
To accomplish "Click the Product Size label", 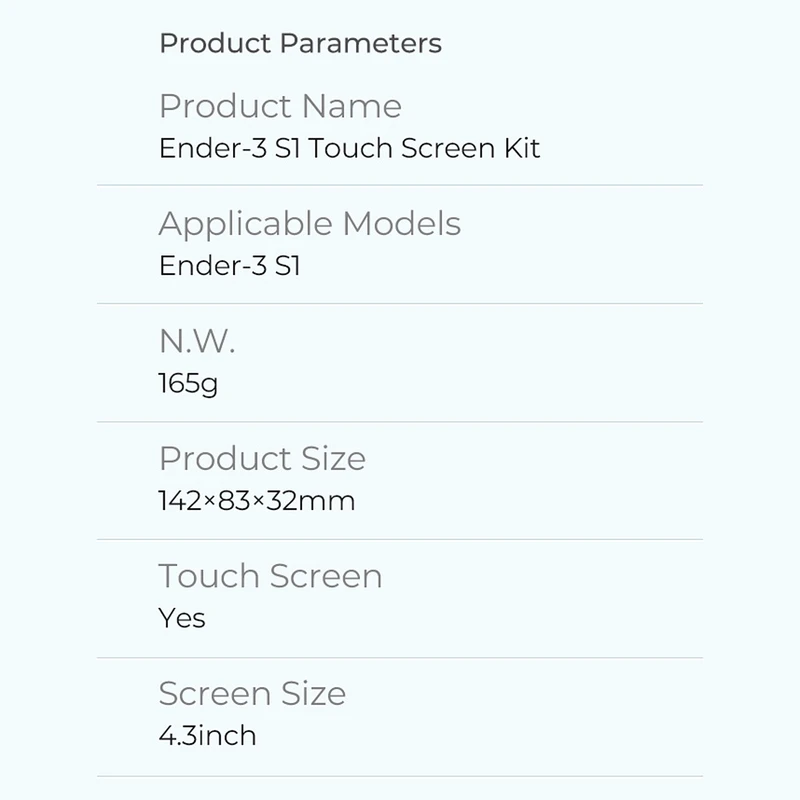I will click(x=262, y=458).
